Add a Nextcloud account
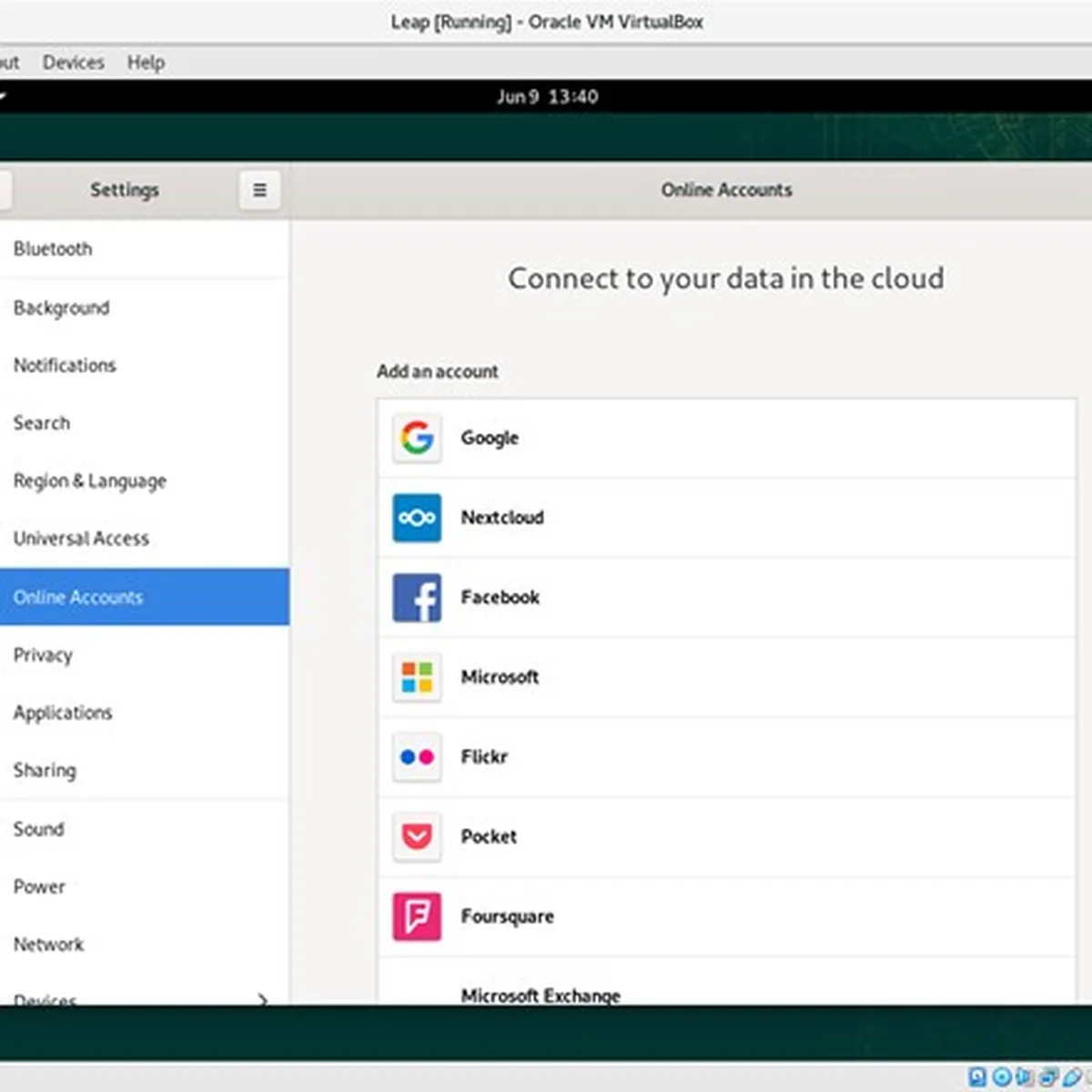 click(x=726, y=518)
